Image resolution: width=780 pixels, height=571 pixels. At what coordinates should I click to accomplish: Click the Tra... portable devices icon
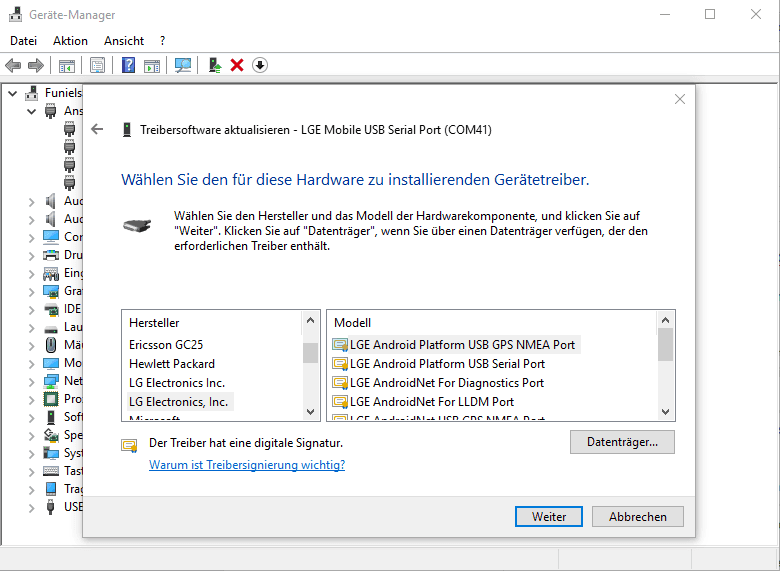pos(51,489)
